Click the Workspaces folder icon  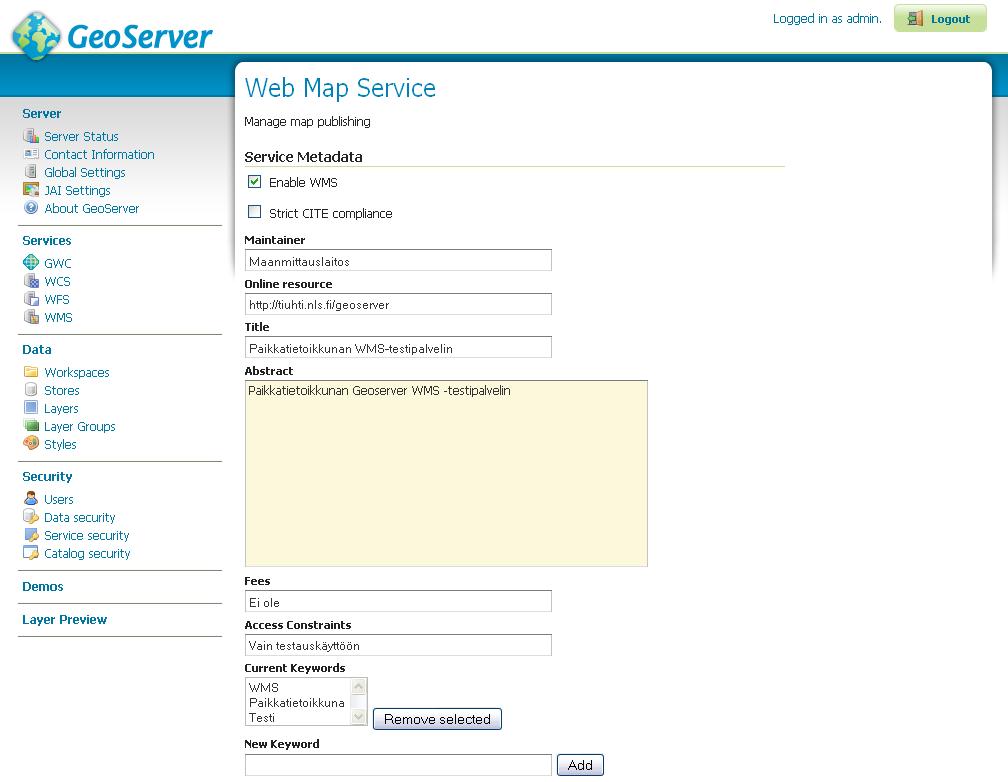(x=31, y=372)
